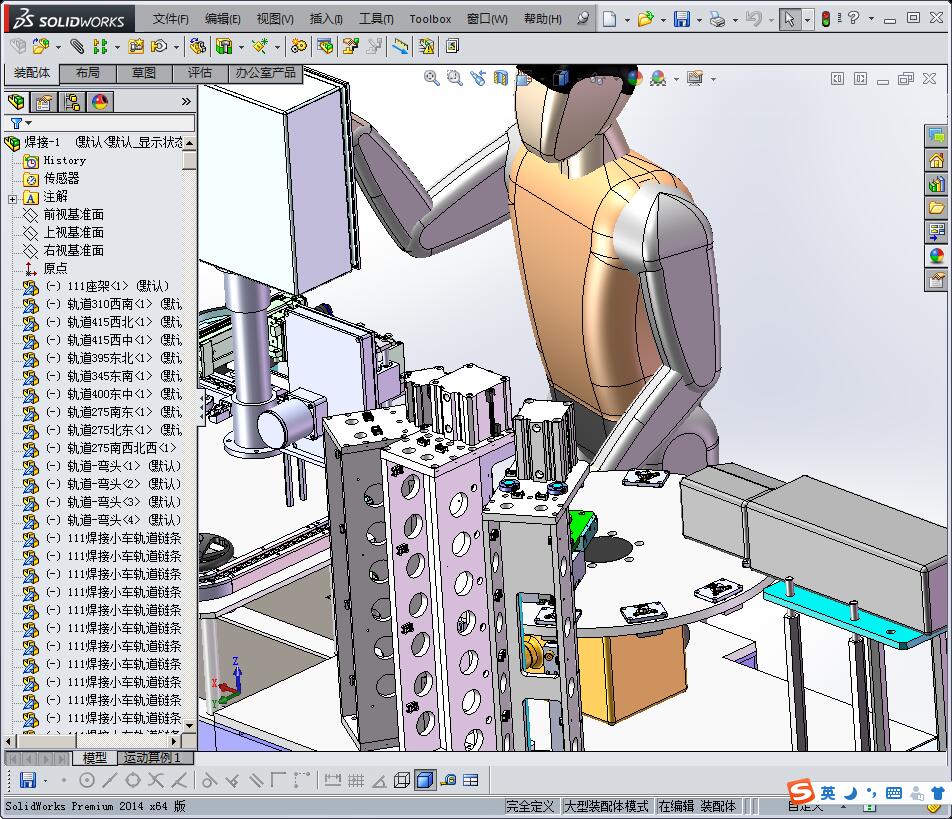Expand the FeatureManager panel tabs chevron

tap(186, 102)
